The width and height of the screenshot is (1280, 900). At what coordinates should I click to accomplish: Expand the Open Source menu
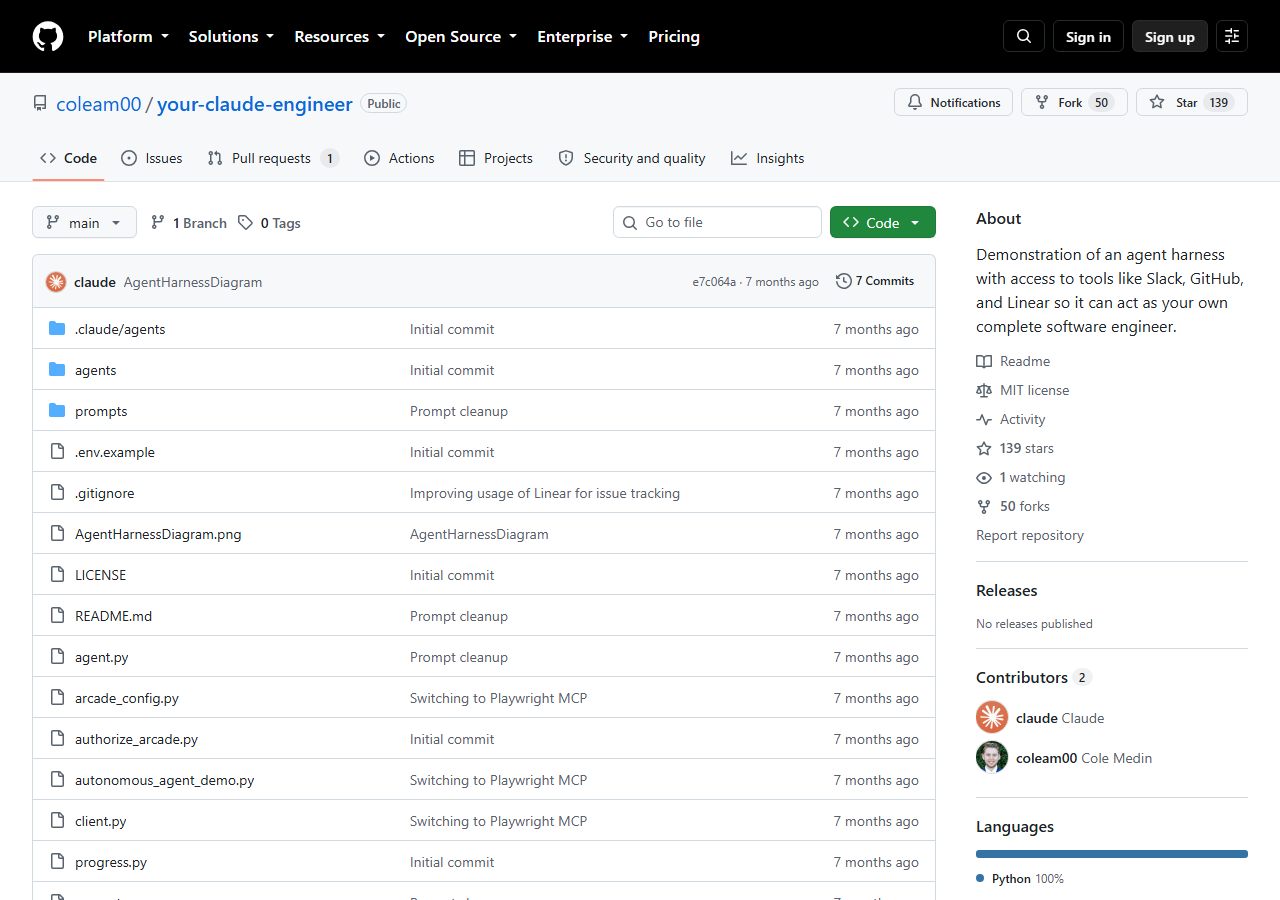tap(461, 36)
